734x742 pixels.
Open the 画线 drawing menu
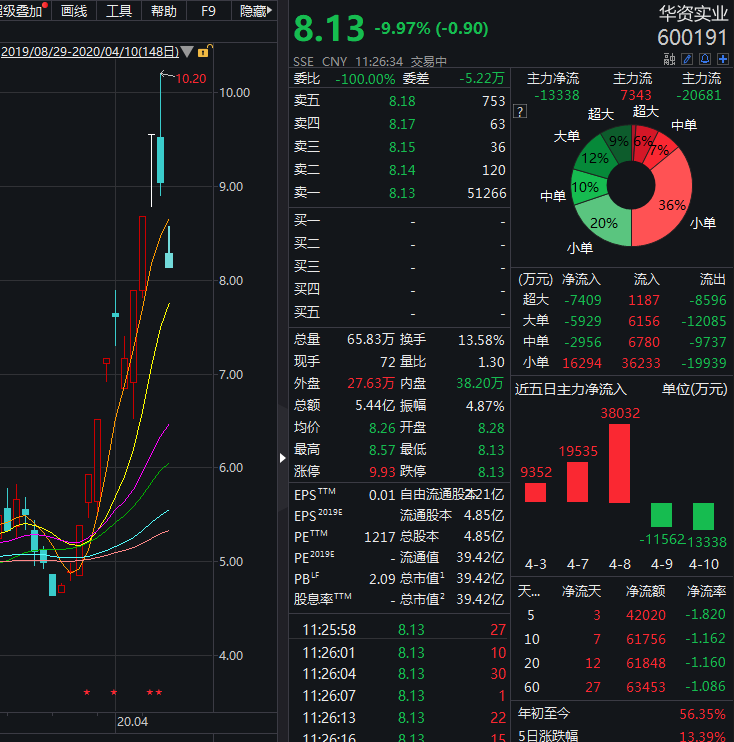pos(74,10)
